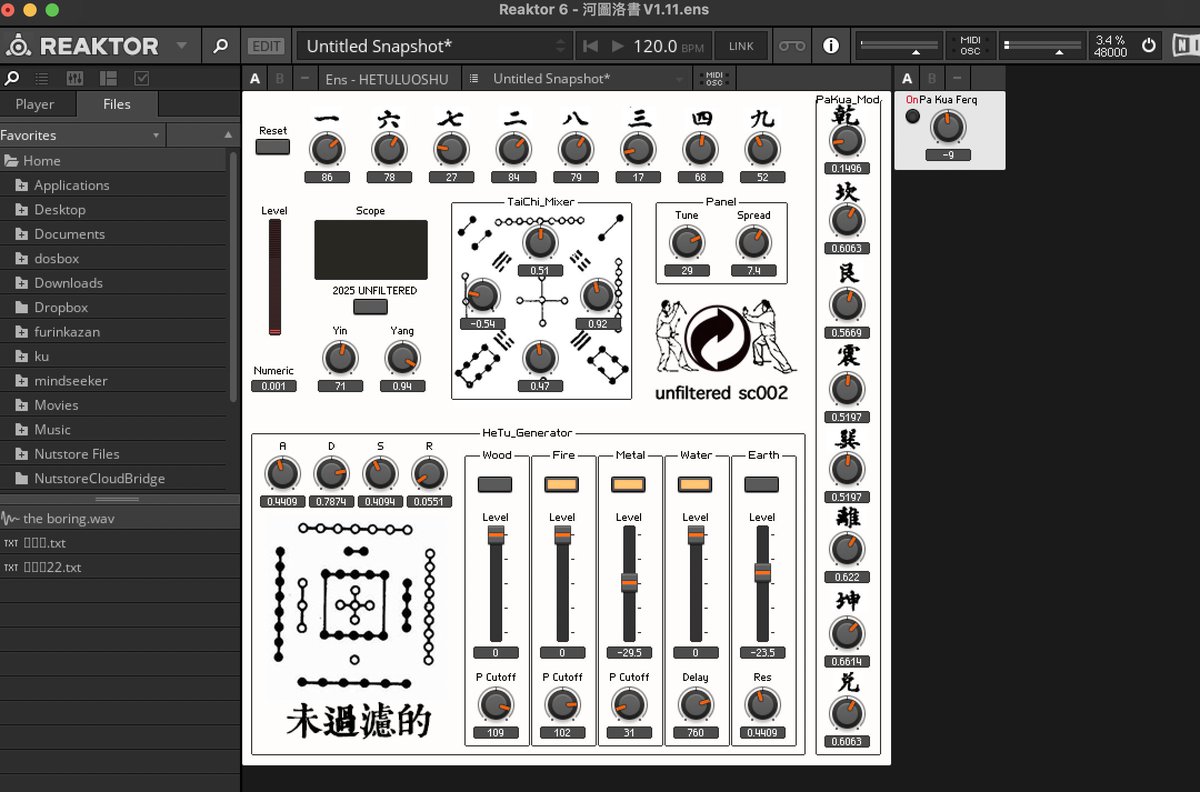Click the Pa Kua Ferq knob

click(x=948, y=127)
